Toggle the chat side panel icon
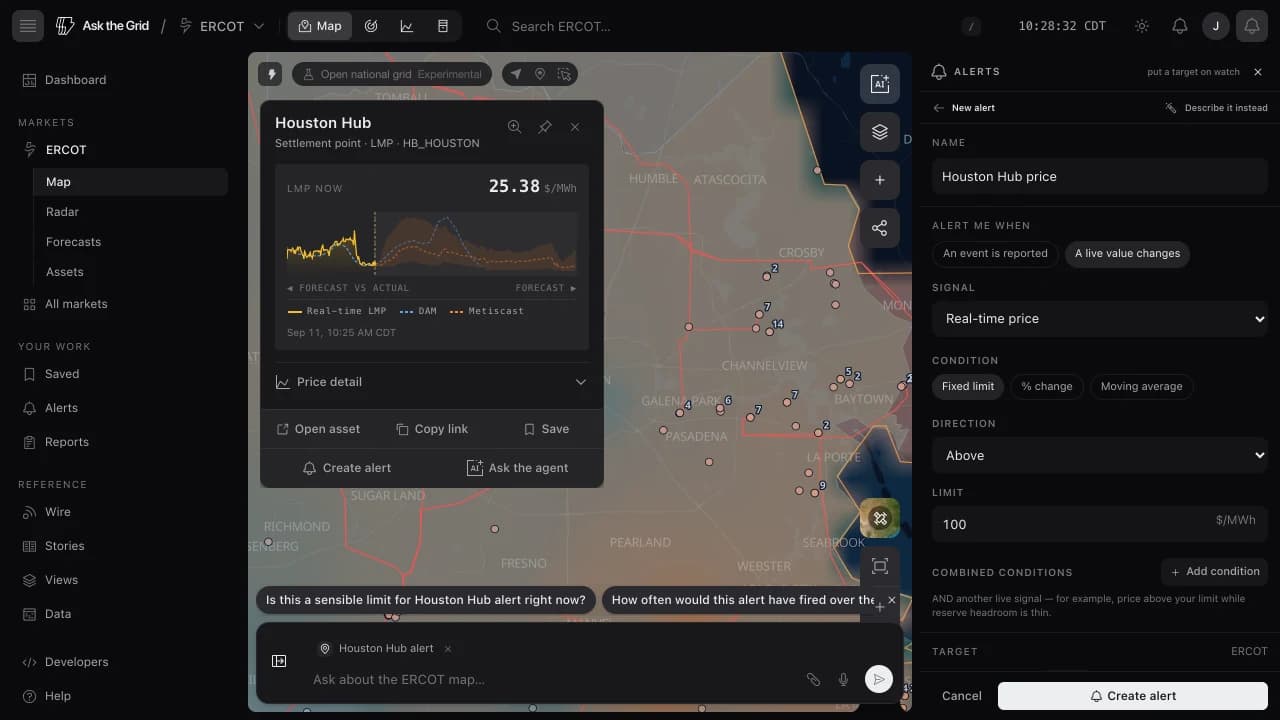This screenshot has width=1280, height=720. point(279,661)
